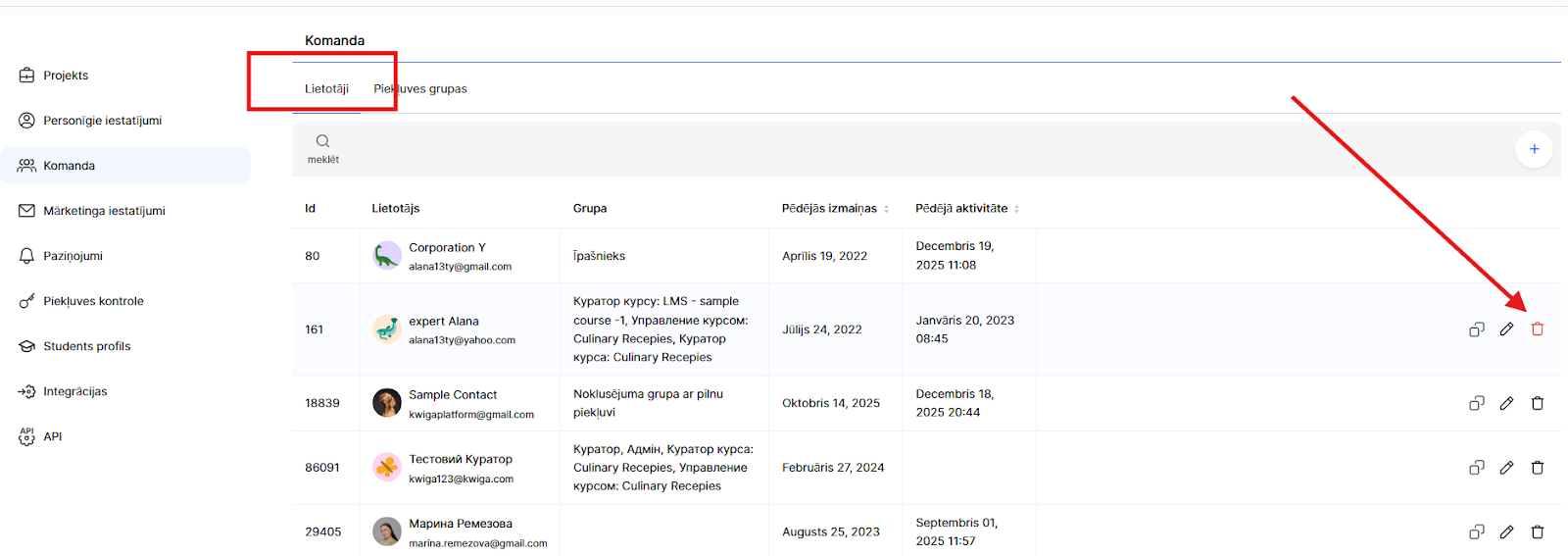
Task: Select the Lietotāji tab
Action: [326, 89]
